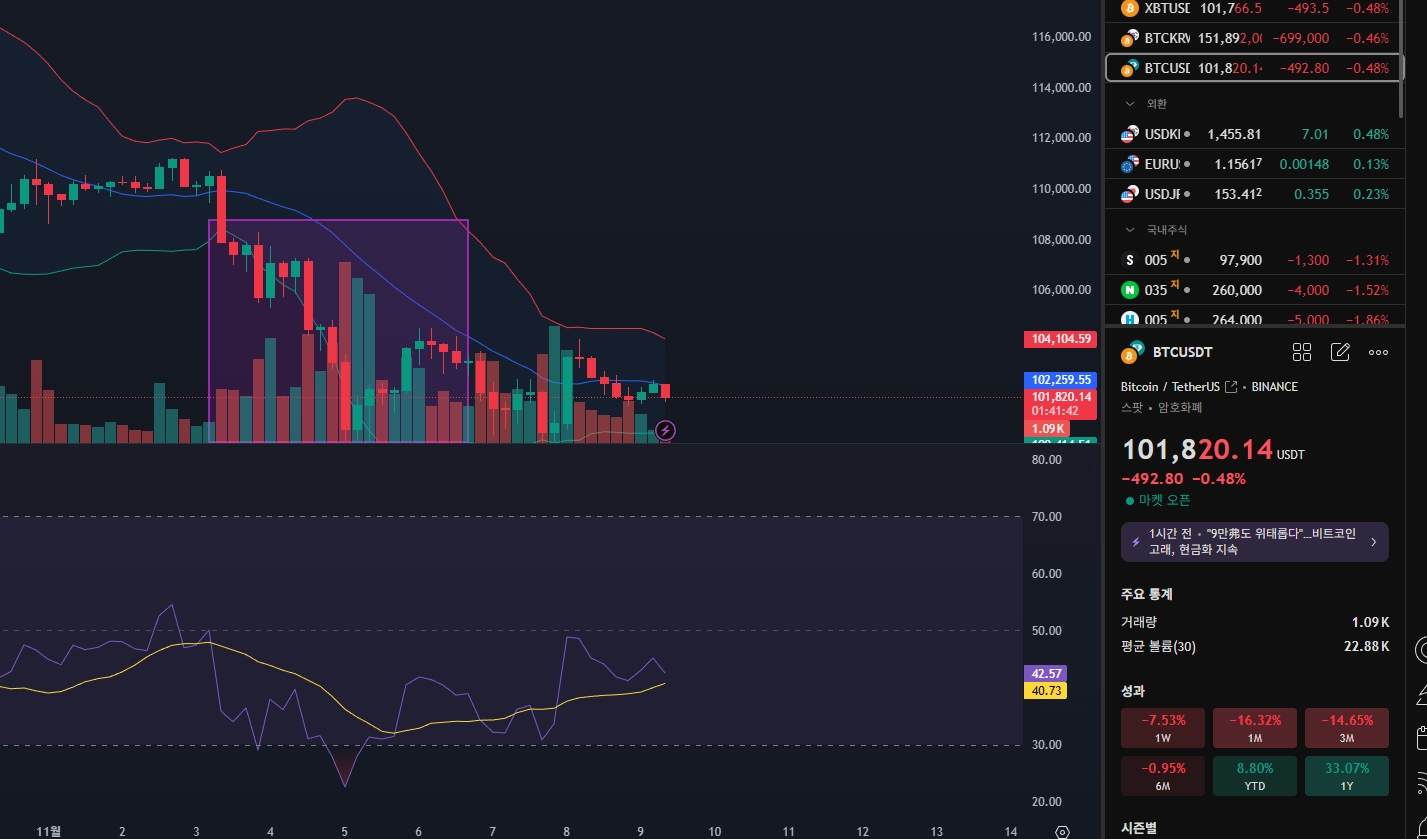The image size is (1427, 839).
Task: Click the purple lightning event marker on the chart
Action: [x=666, y=431]
